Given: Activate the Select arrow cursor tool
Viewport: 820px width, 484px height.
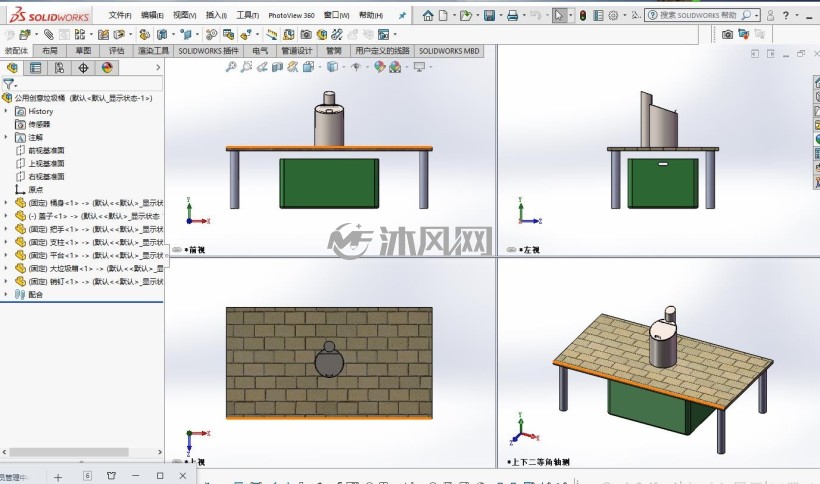Looking at the screenshot, I should (x=559, y=16).
